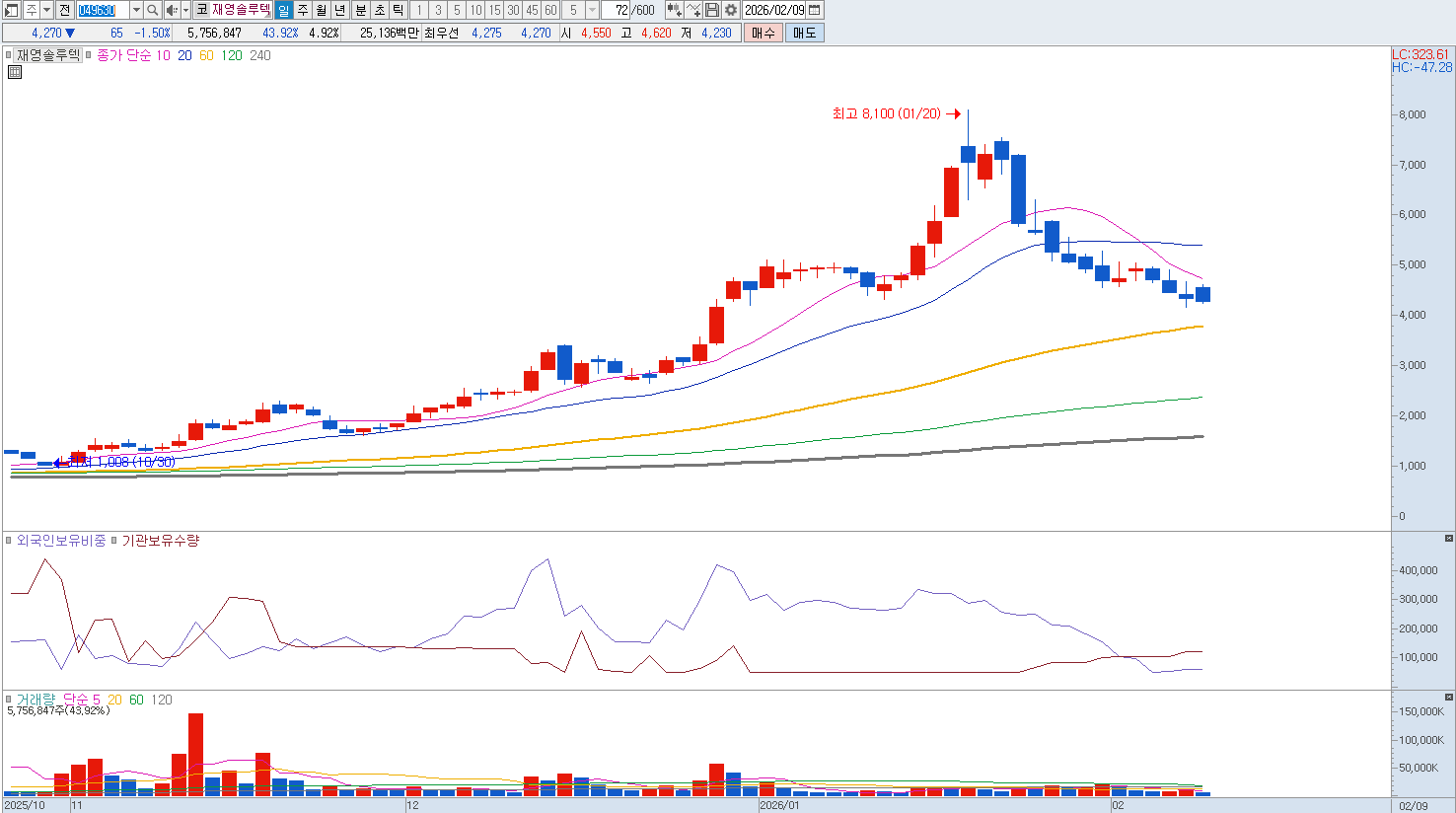
Task: Expand the stock code dropdown arrow
Action: (x=136, y=10)
